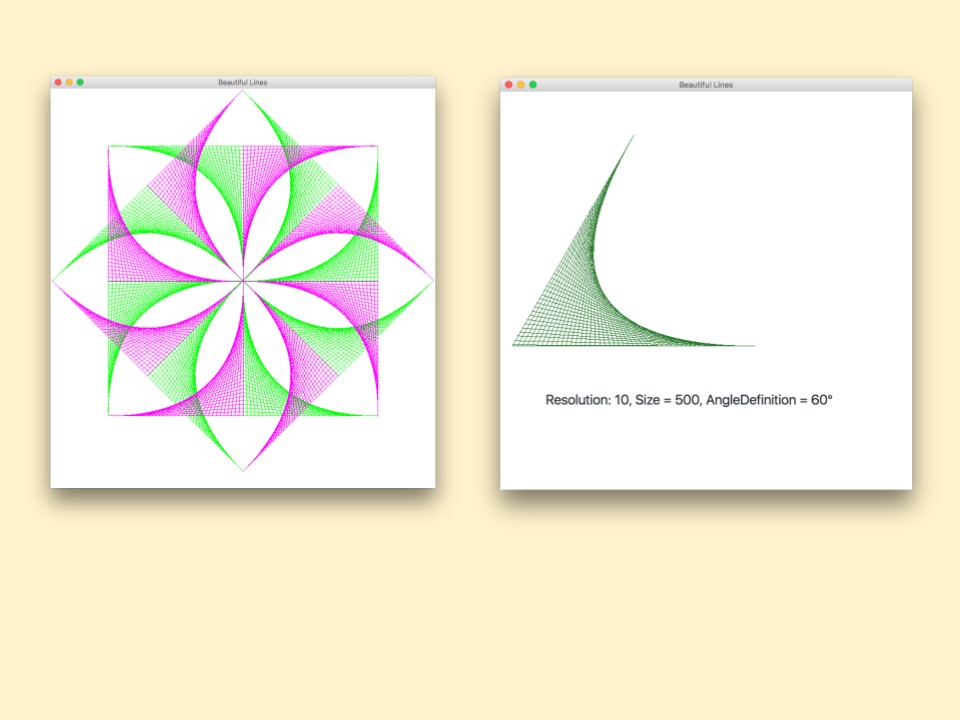This screenshot has width=960, height=720.
Task: Click the bottom tip of the star
Action: 243,470
